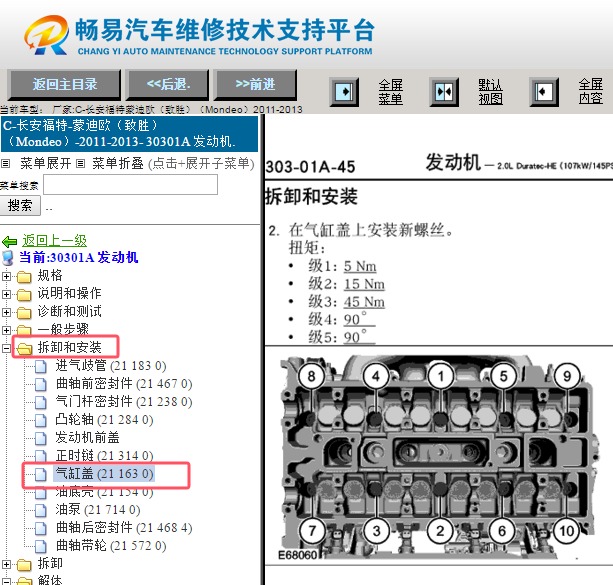Open 油泵 (21 714 0)

(98, 510)
